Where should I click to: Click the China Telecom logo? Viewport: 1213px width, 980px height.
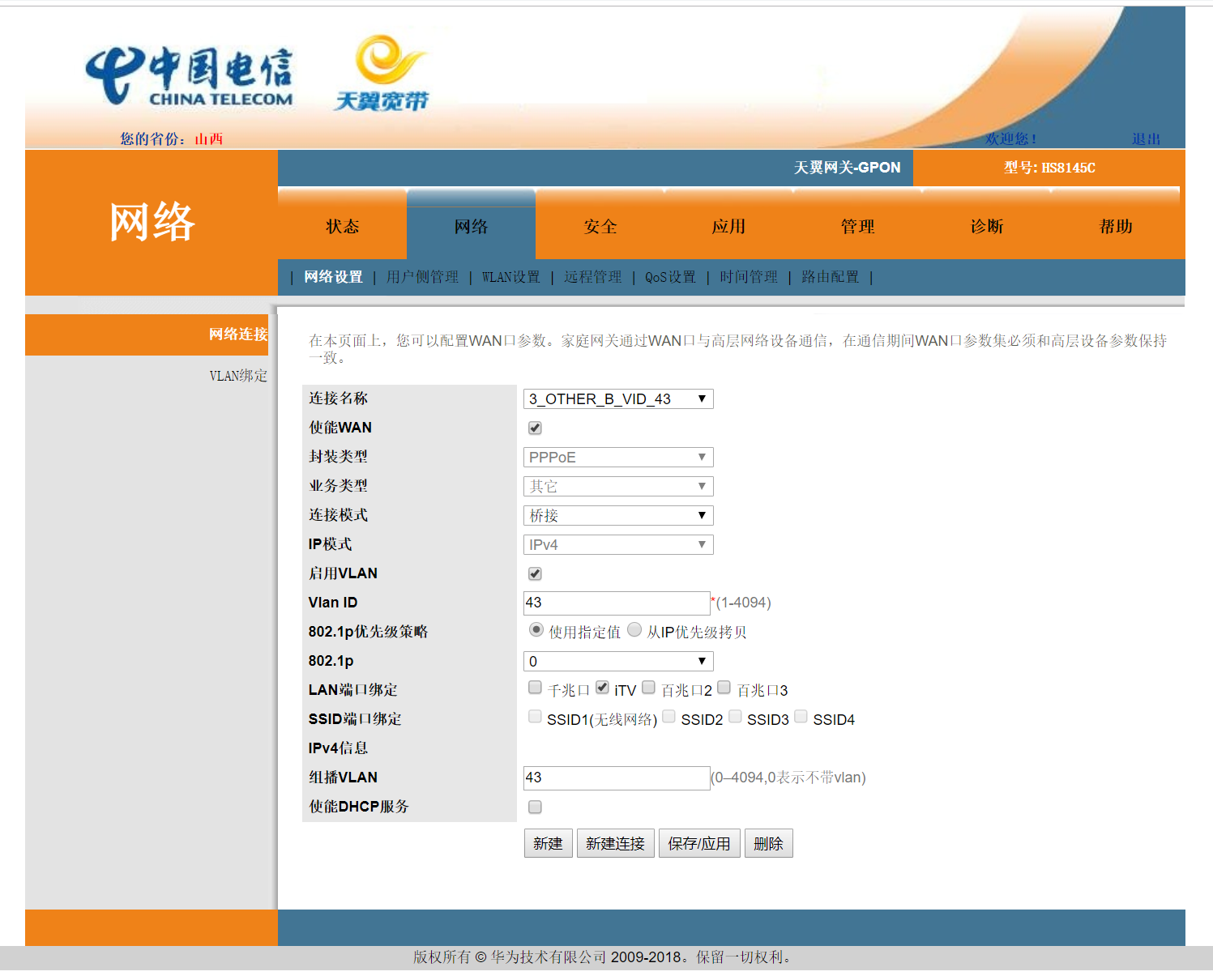189,77
